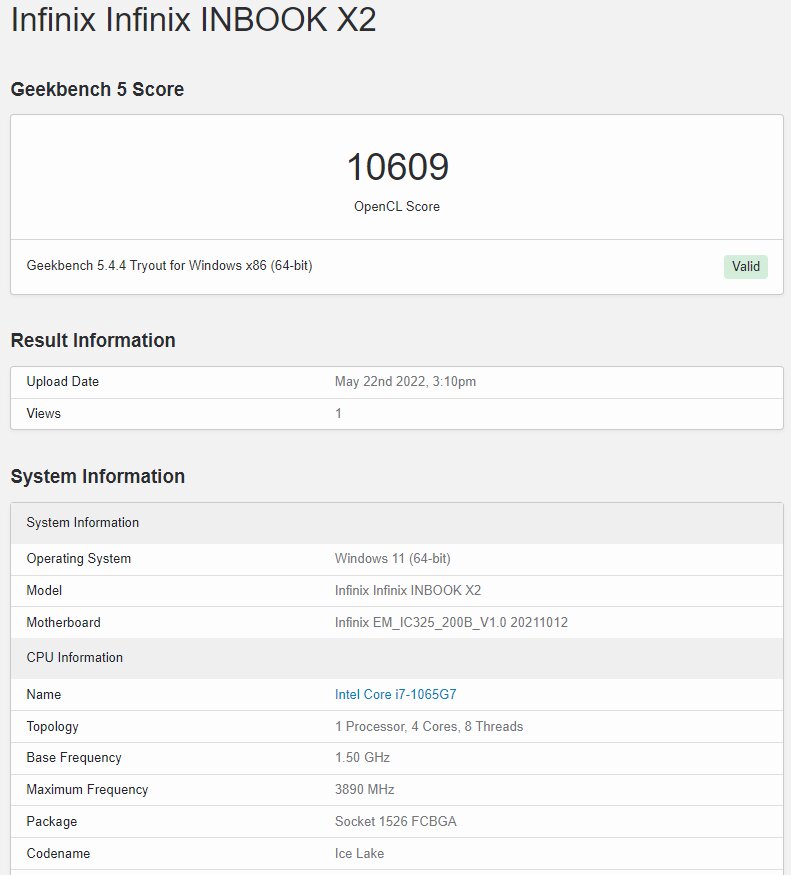Click the Base Frequency label
Viewport: 791px width, 875px height.
click(74, 758)
